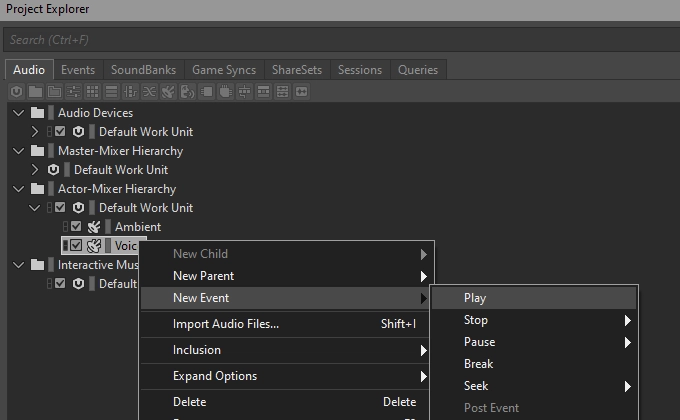
Task: Click the crossed-lines Blend Container toolbar icon
Action: tap(149, 92)
